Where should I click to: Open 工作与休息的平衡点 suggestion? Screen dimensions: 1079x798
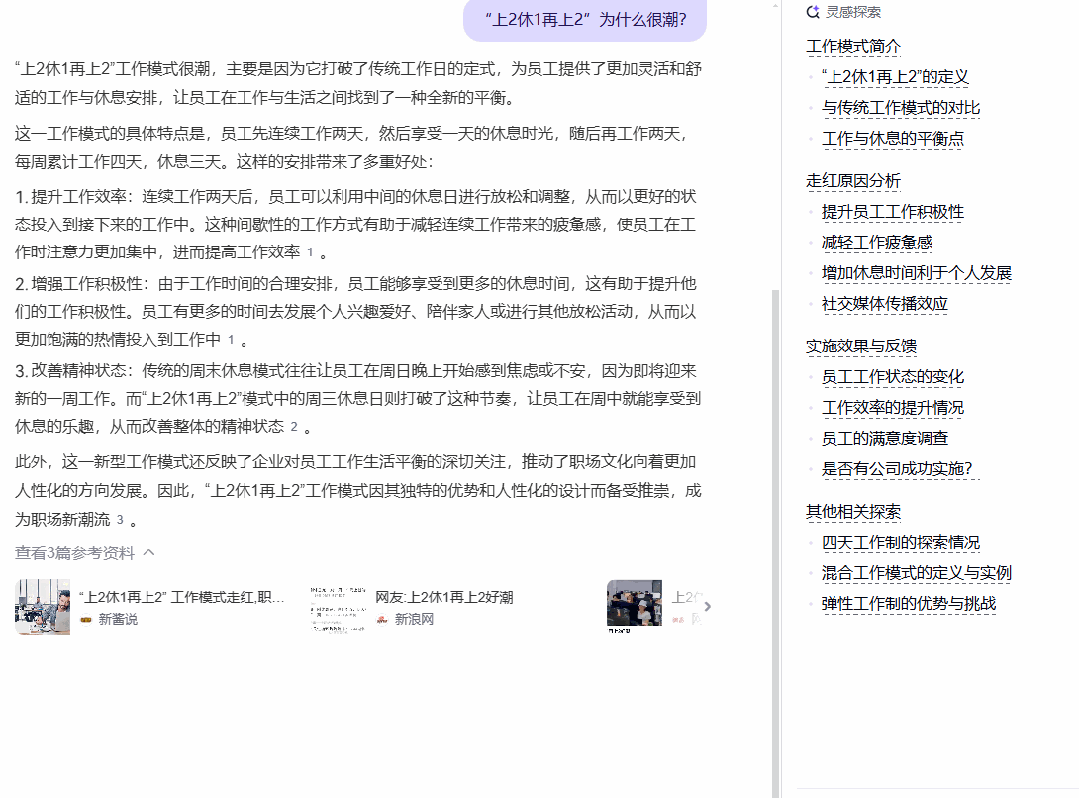point(893,139)
